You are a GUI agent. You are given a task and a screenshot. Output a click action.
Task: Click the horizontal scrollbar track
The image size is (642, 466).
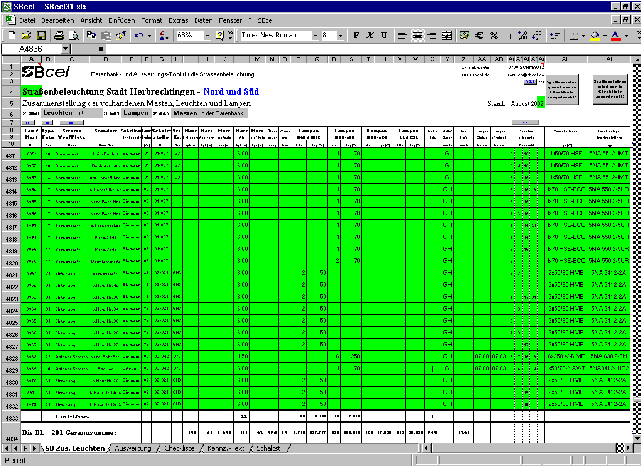tap(522, 448)
